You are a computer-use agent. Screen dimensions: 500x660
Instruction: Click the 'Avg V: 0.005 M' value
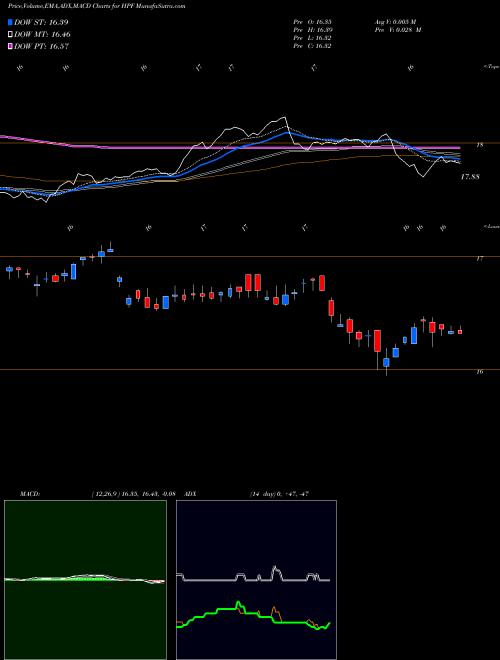point(397,22)
